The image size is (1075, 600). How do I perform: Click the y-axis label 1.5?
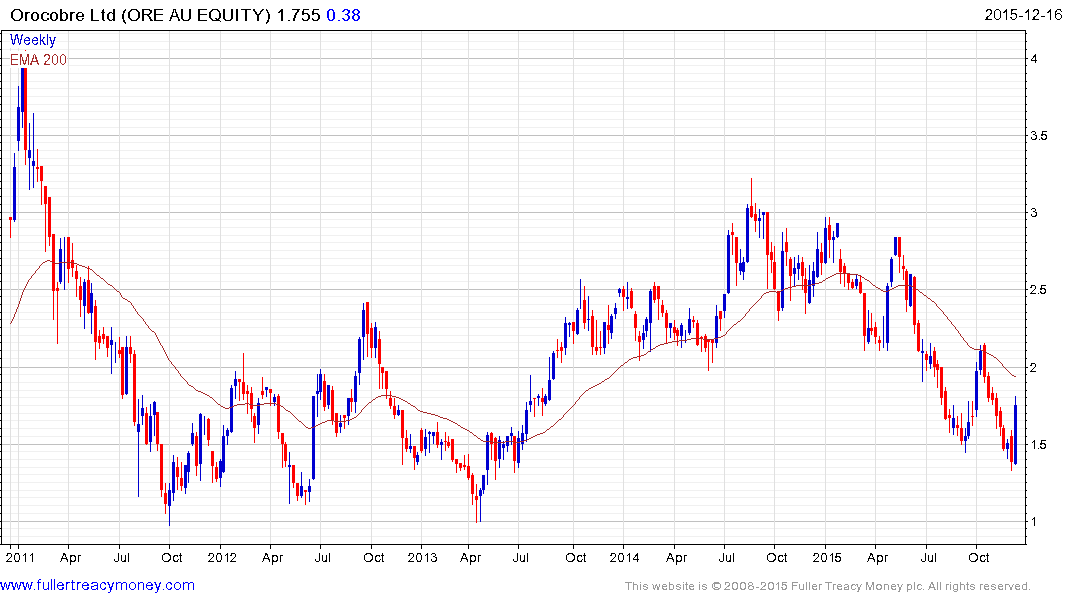(1039, 444)
